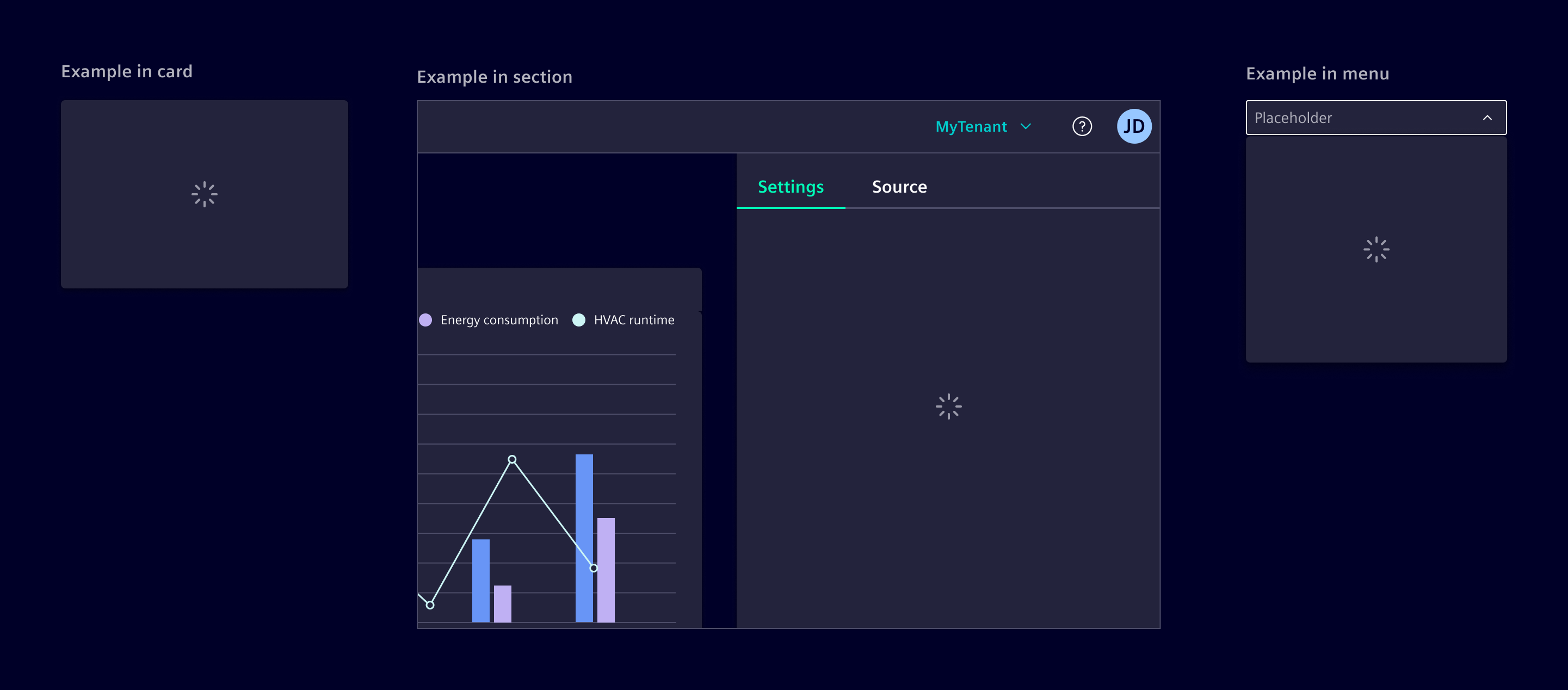1568x690 pixels.
Task: Open the MyTenant tenant selector
Action: 971,127
